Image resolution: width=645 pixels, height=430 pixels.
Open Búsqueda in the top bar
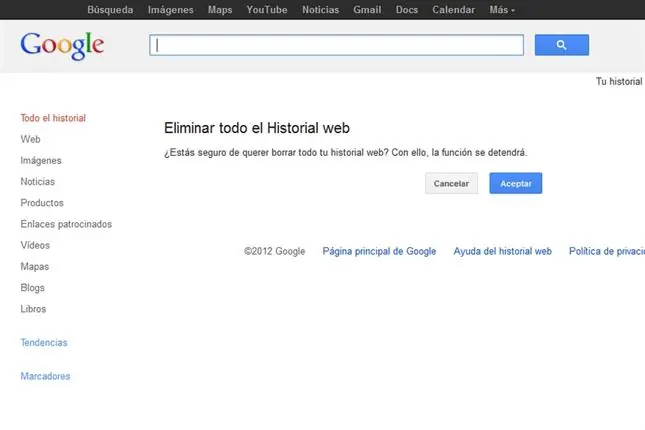click(110, 9)
